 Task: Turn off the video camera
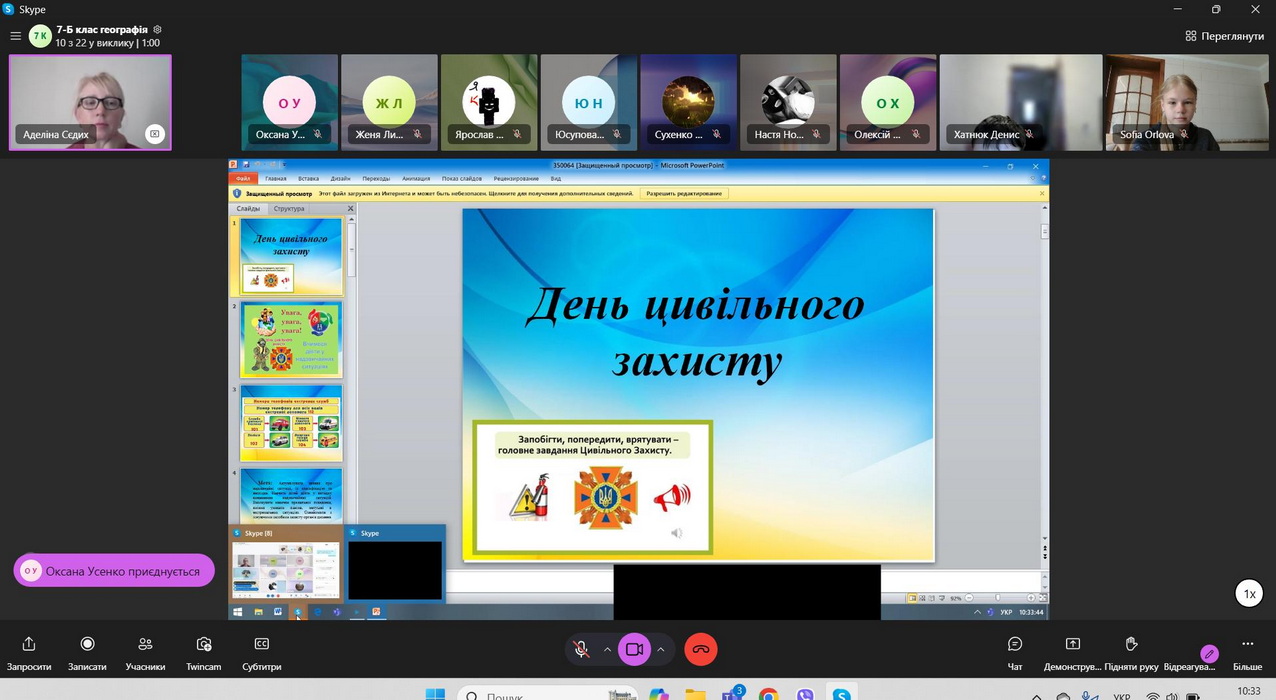[x=634, y=649]
